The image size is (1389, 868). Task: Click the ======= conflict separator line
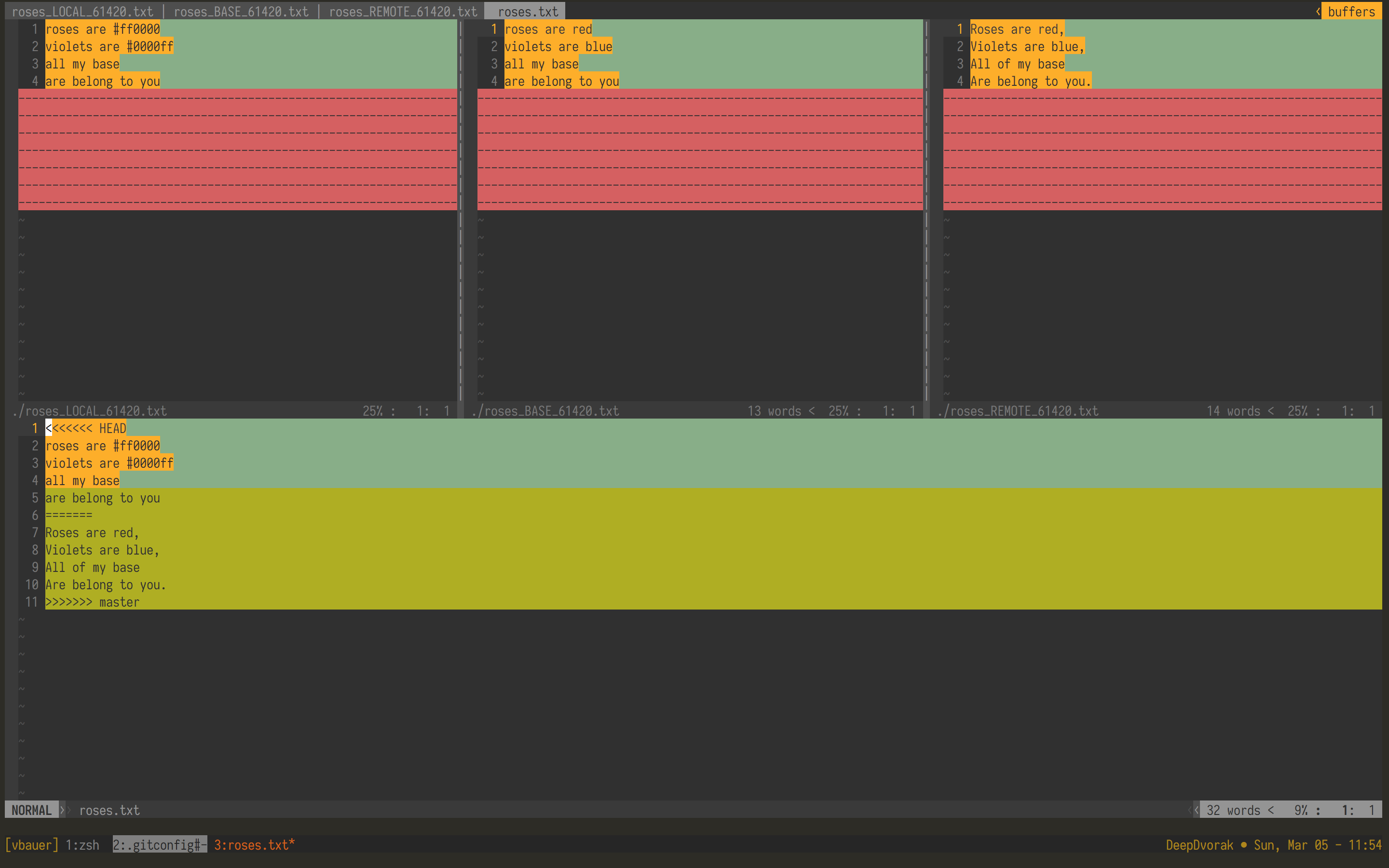click(69, 515)
